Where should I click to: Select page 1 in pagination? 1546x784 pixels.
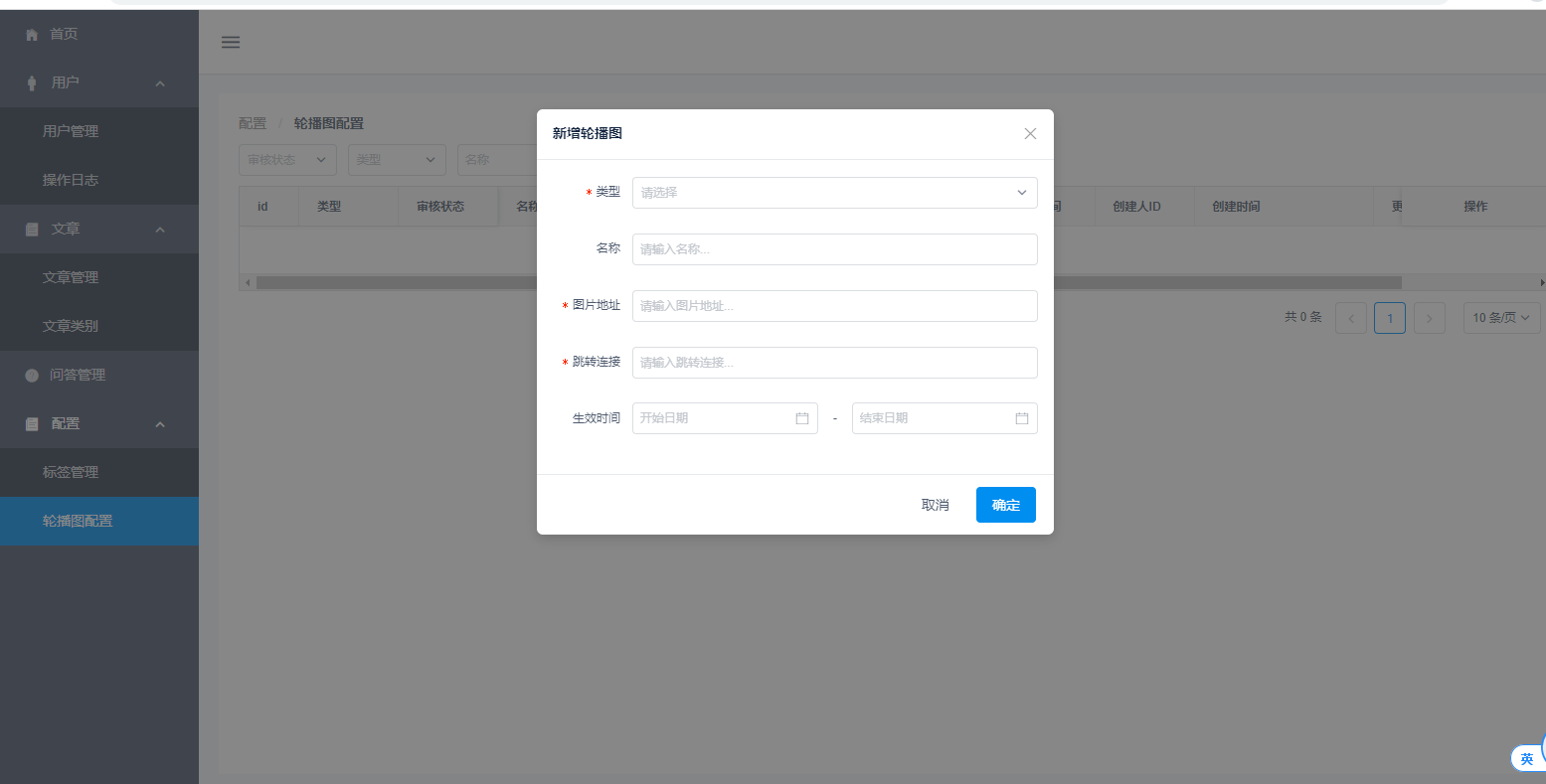pos(1390,318)
